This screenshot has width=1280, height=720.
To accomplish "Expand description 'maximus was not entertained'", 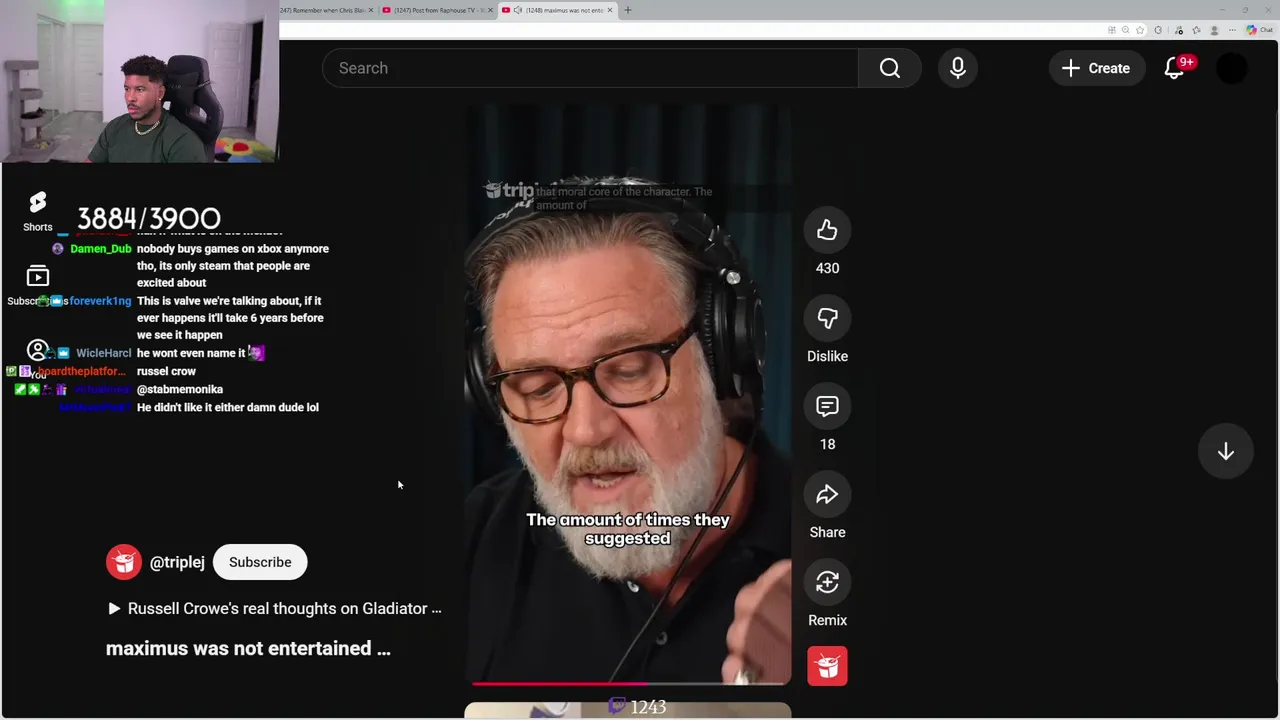I will pos(248,648).
